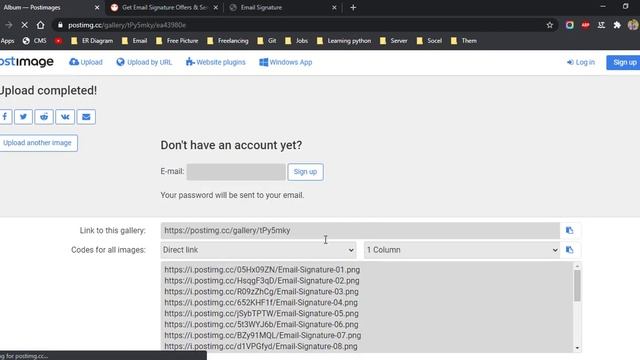Open the Direct link code type dropdown
This screenshot has height=360, width=640.
258,250
